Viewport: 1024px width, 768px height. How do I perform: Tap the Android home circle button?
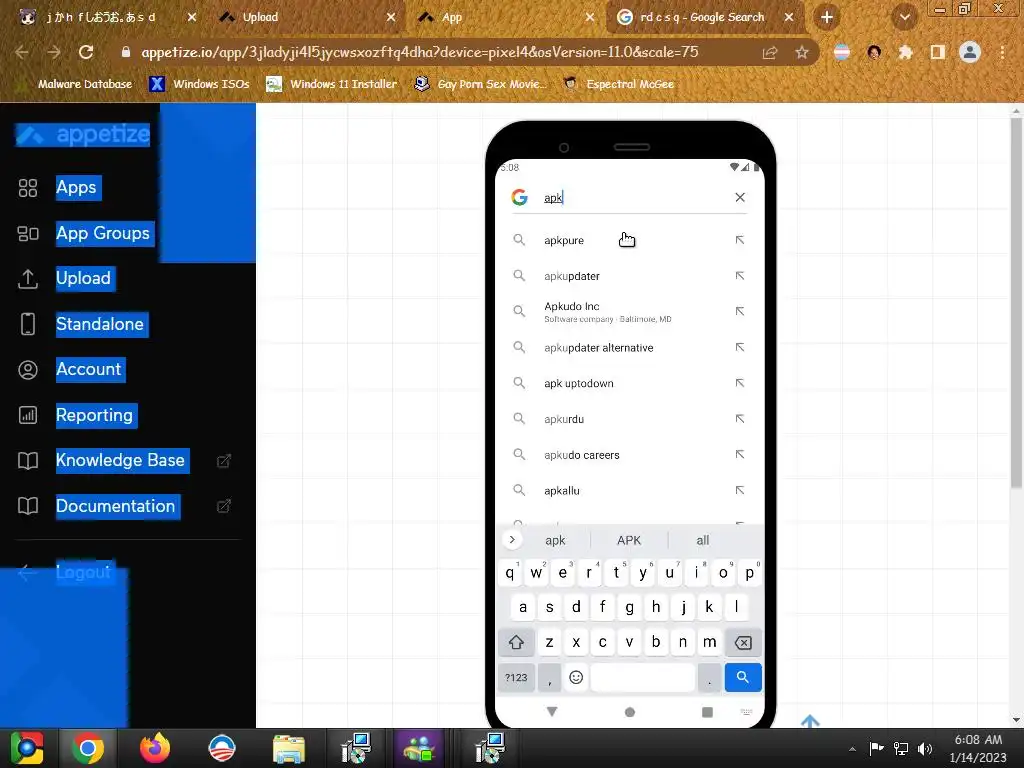(630, 712)
